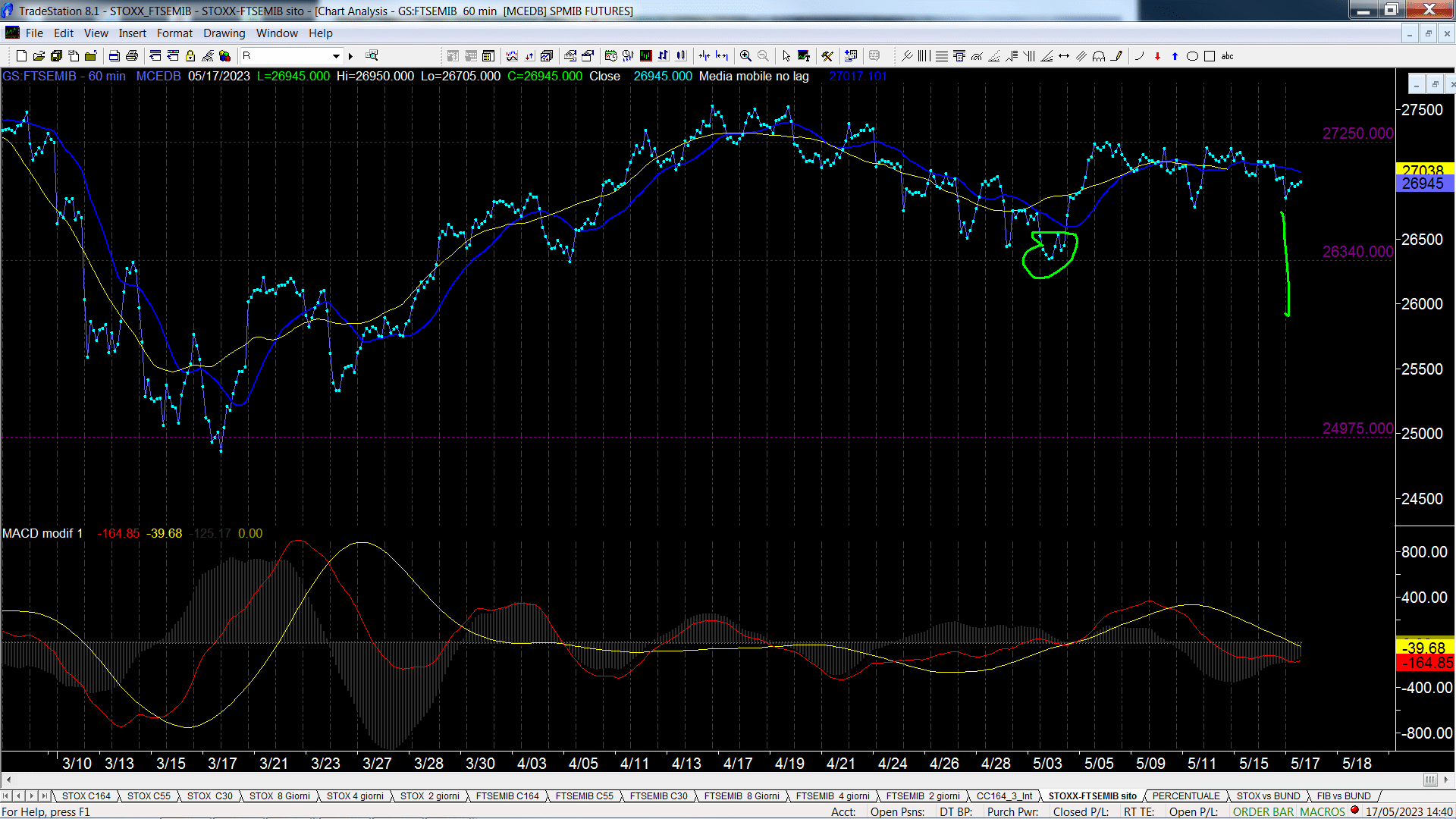1456x819 pixels.
Task: Switch to the FIB vs BUND tab
Action: [1344, 795]
